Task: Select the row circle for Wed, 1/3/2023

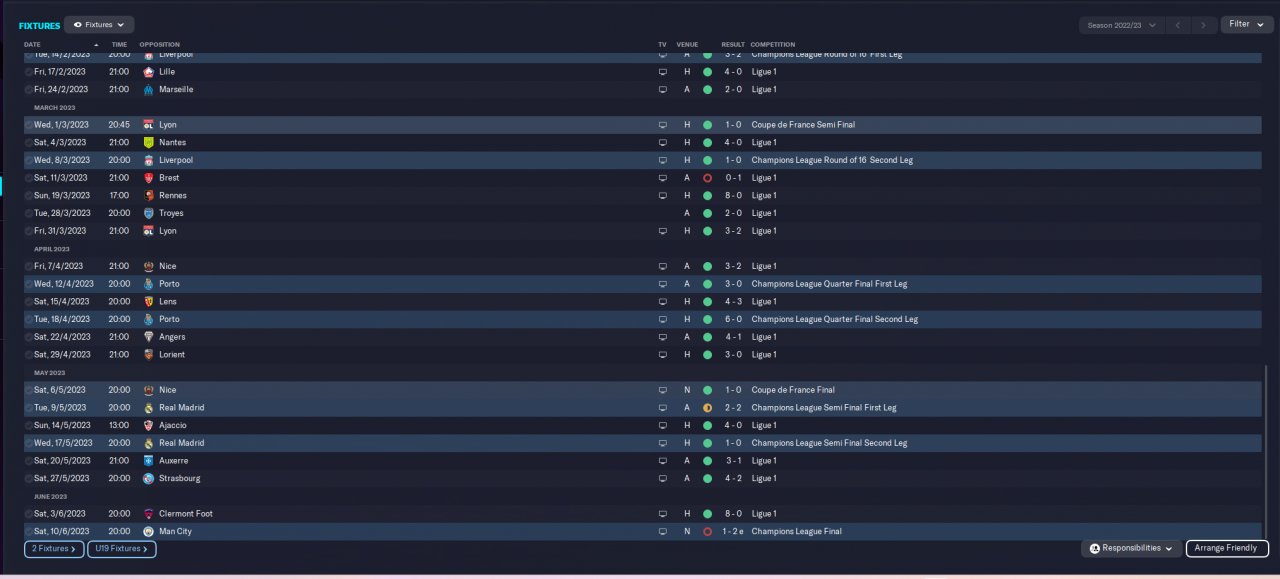Action: (29, 125)
